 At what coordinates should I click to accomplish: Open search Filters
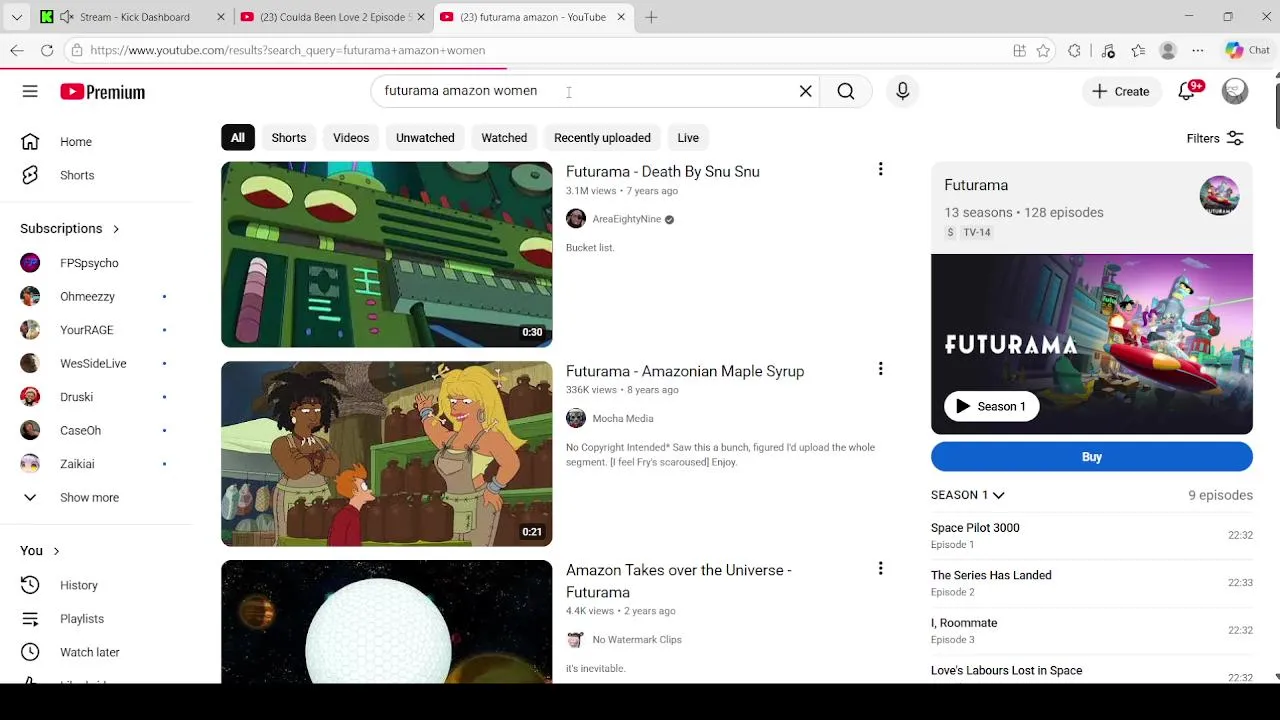[1215, 138]
